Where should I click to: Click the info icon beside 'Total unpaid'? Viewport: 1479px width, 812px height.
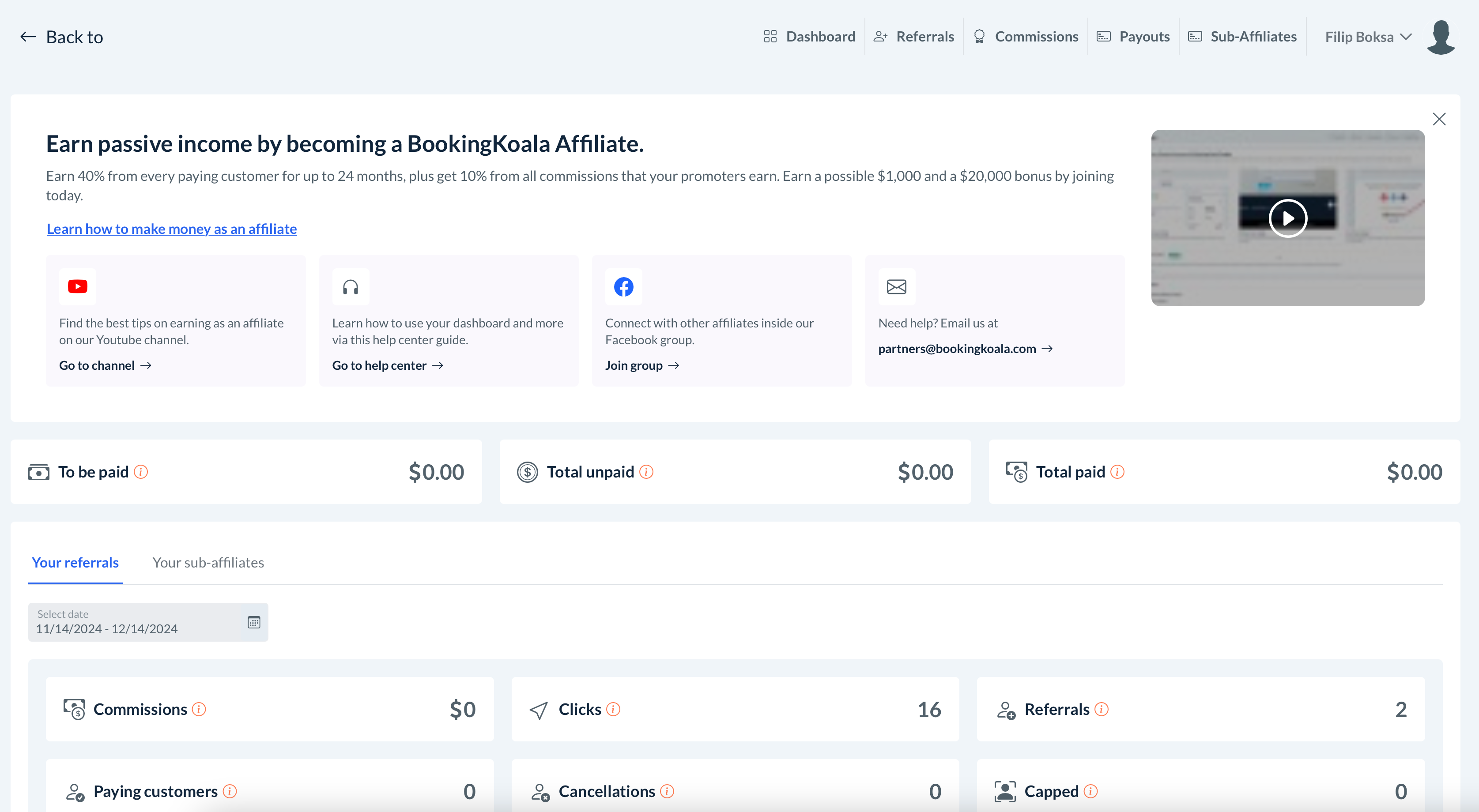tap(648, 472)
